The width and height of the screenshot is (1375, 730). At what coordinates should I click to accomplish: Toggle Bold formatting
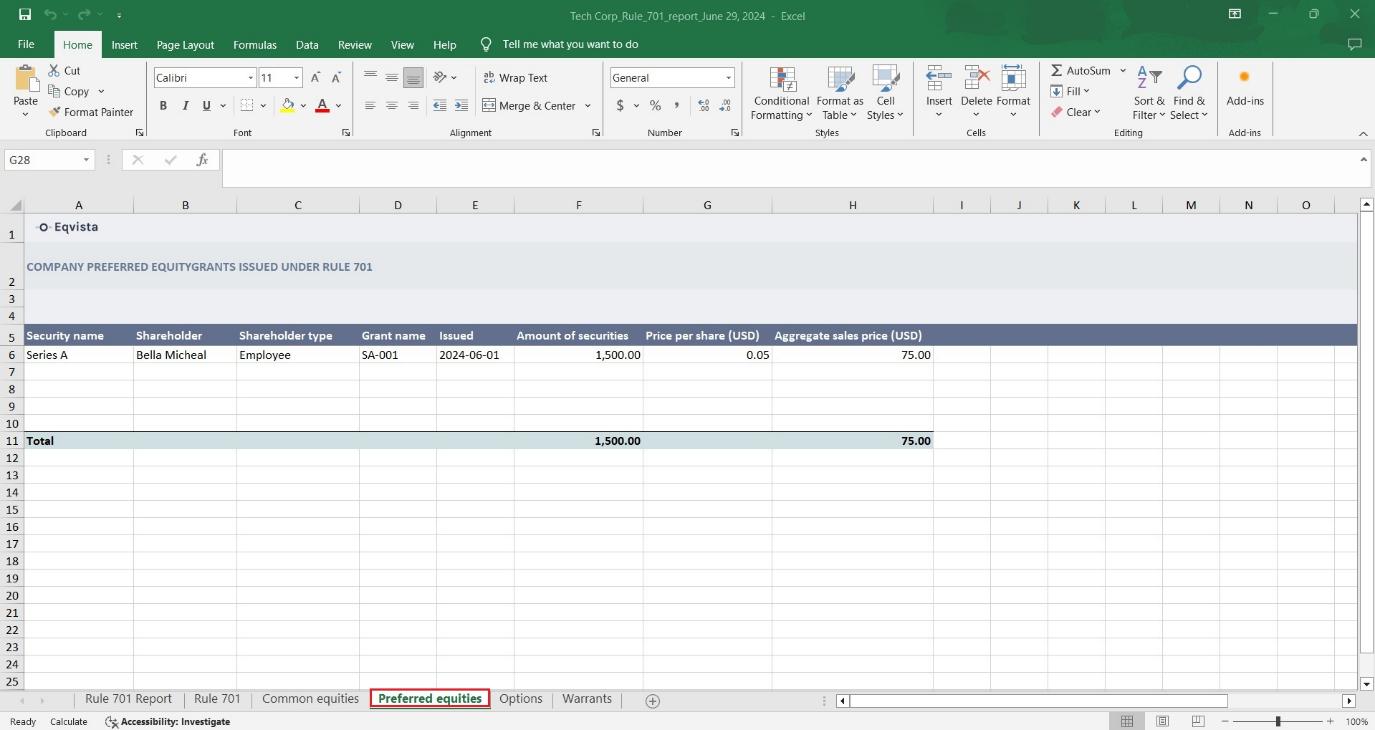(163, 105)
